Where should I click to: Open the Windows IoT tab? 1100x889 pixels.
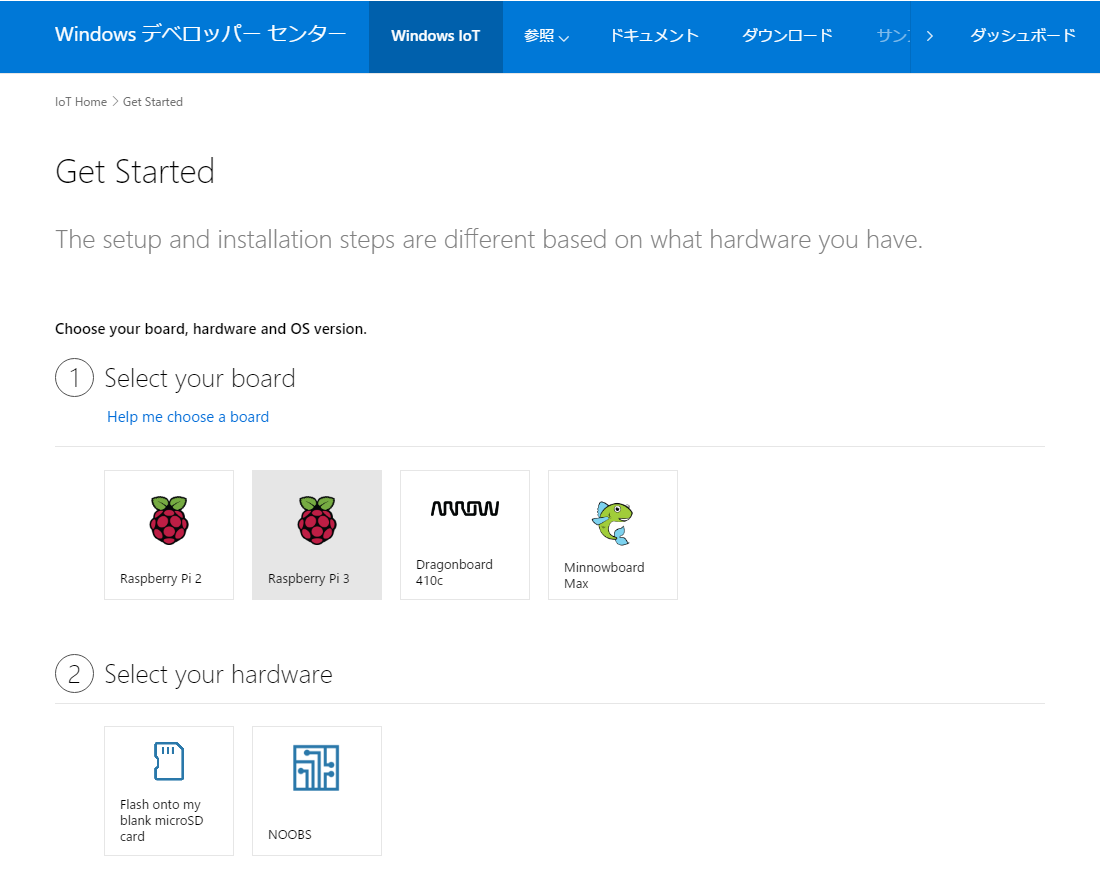[x=436, y=36]
